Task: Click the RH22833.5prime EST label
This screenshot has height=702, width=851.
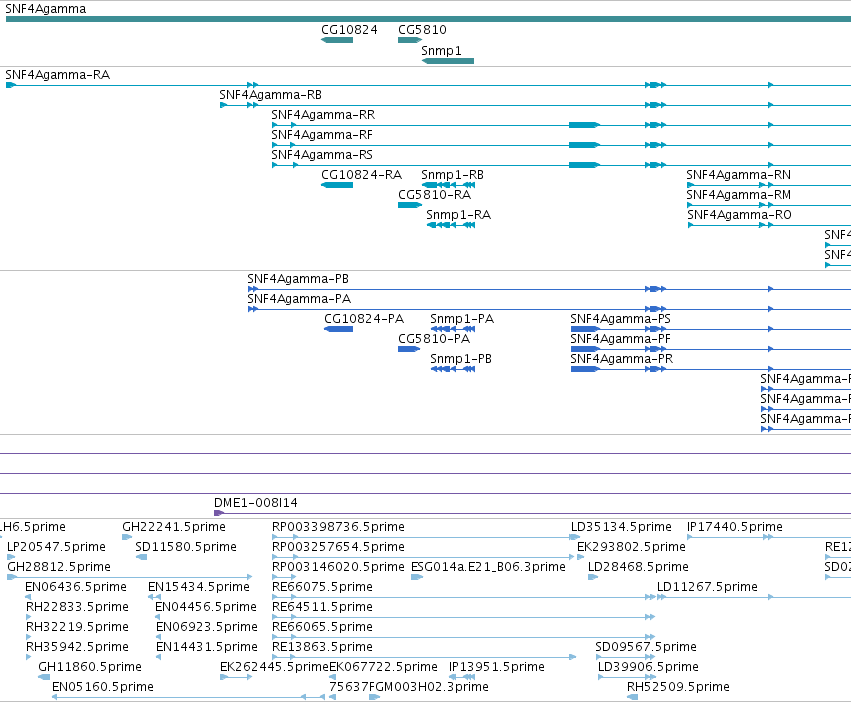Action: pos(77,607)
